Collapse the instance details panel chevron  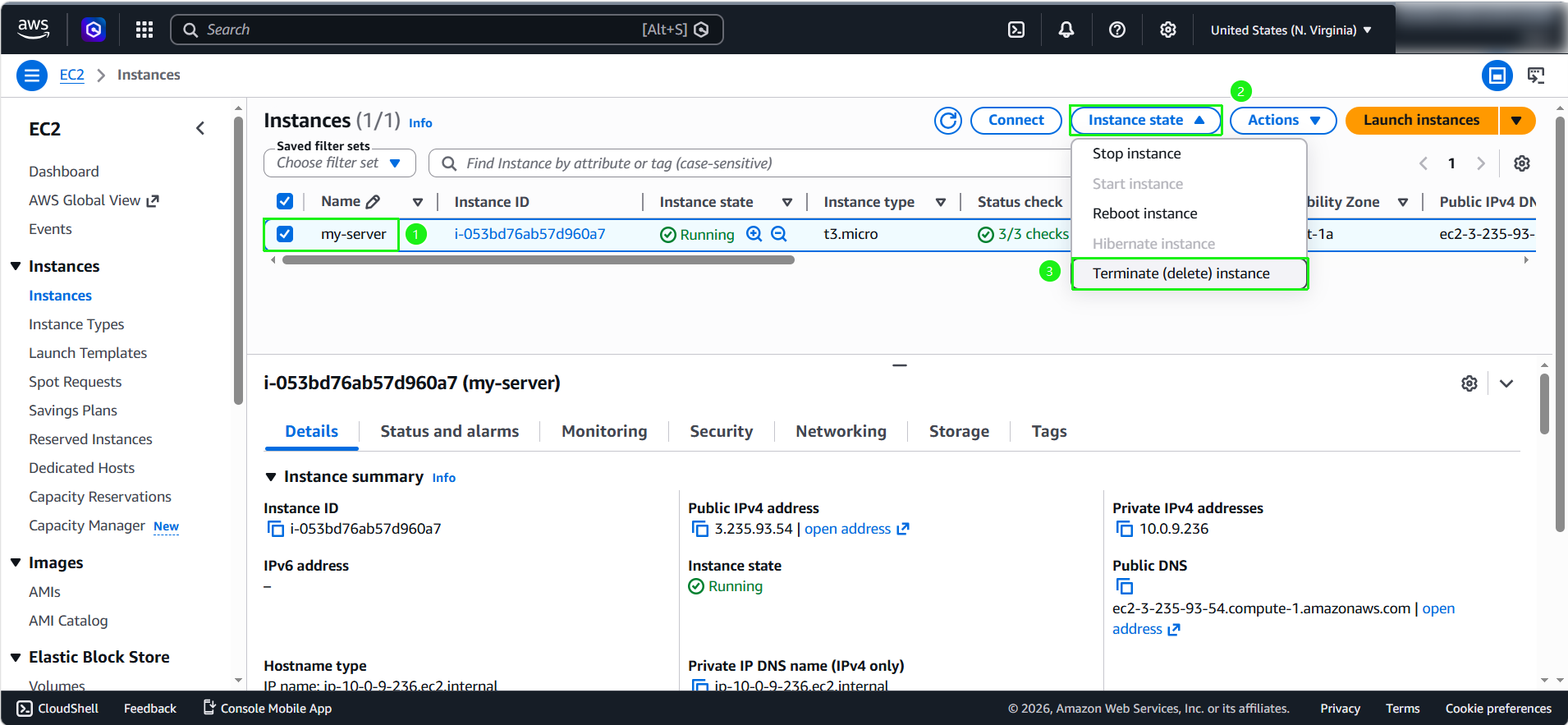point(1506,383)
